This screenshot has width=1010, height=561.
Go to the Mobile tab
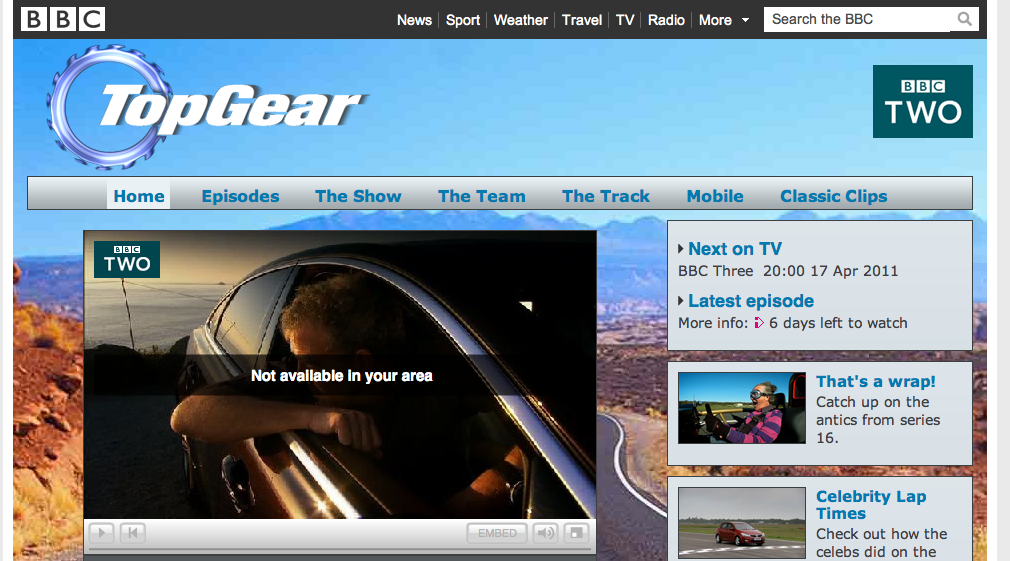coord(715,196)
